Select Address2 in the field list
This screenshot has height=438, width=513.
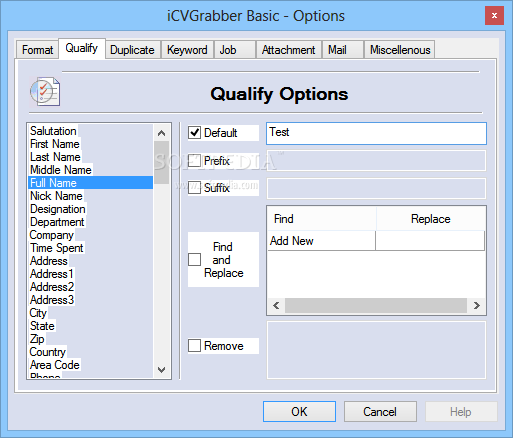click(x=90, y=287)
